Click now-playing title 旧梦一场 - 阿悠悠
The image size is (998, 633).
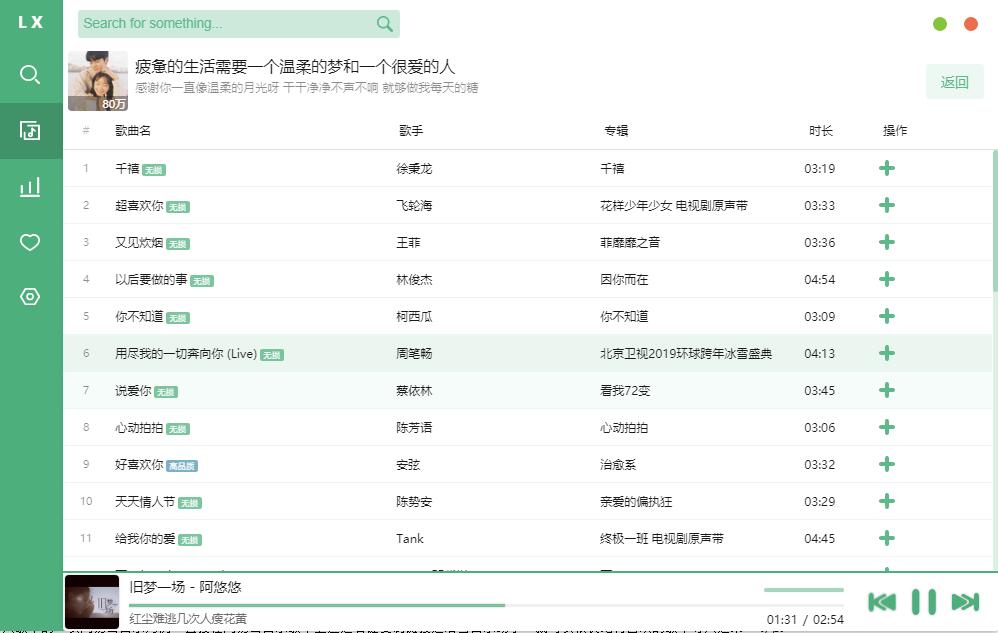[x=185, y=587]
